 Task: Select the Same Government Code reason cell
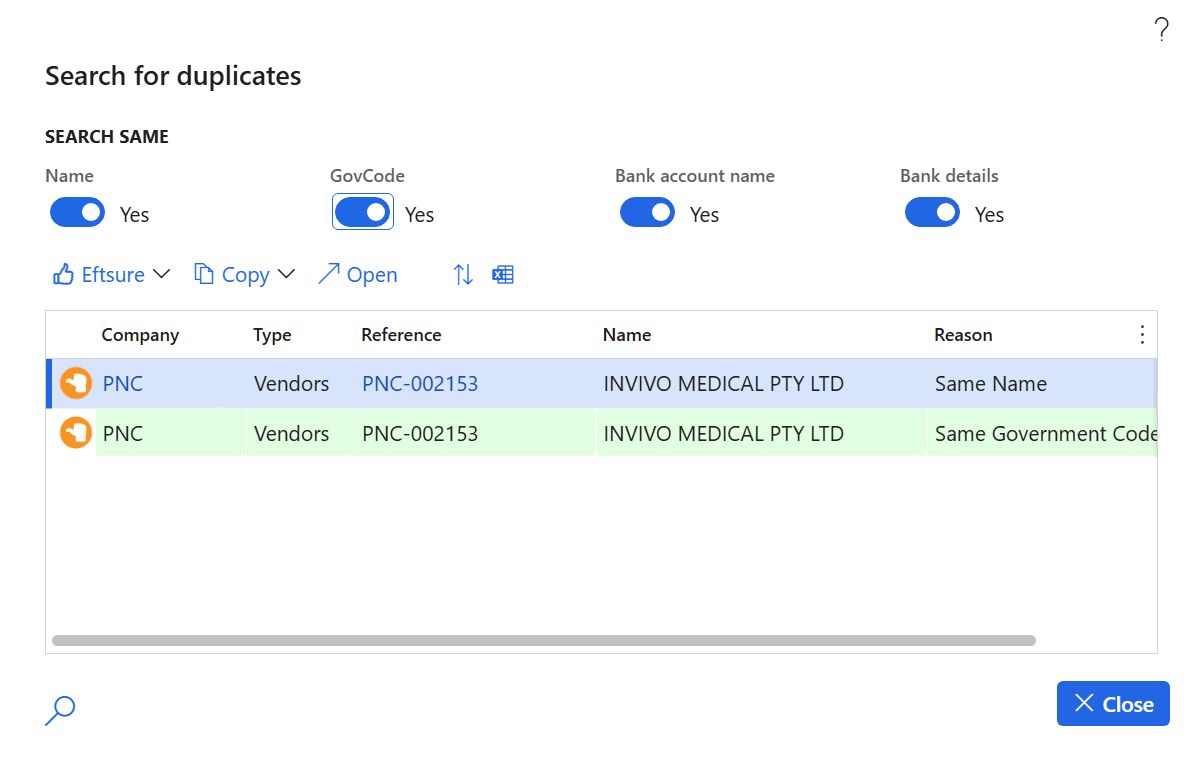click(1042, 433)
